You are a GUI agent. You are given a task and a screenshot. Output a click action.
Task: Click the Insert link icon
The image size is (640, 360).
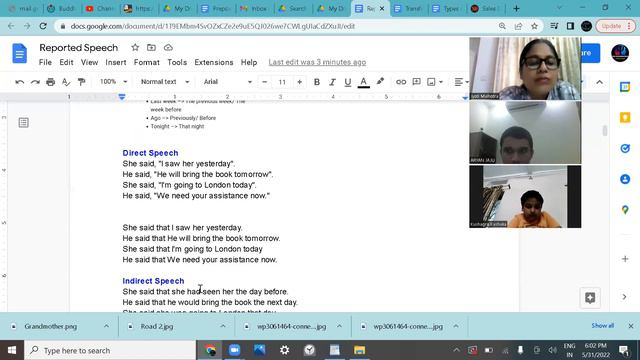tap(401, 82)
